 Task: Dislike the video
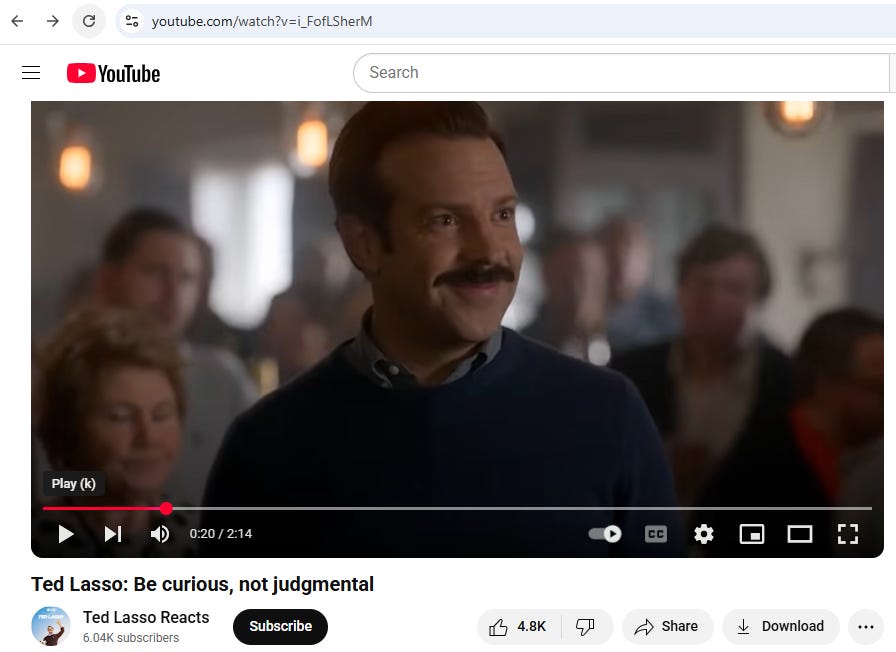586,627
